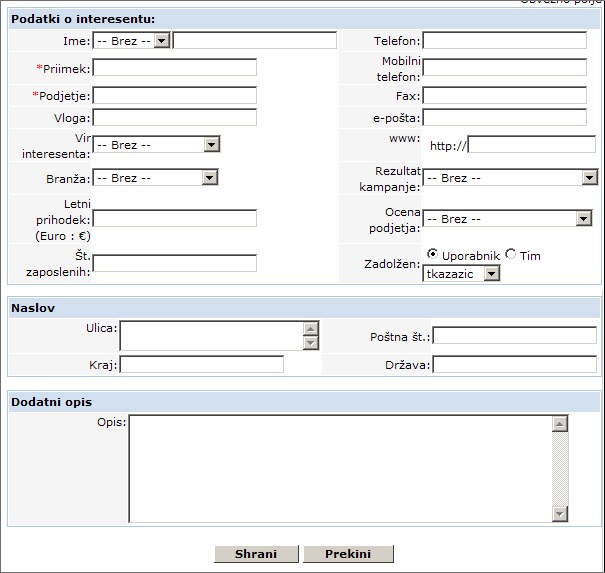Click the Ulica scrollbar up arrow
Image resolution: width=605 pixels, height=573 pixels.
311,328
